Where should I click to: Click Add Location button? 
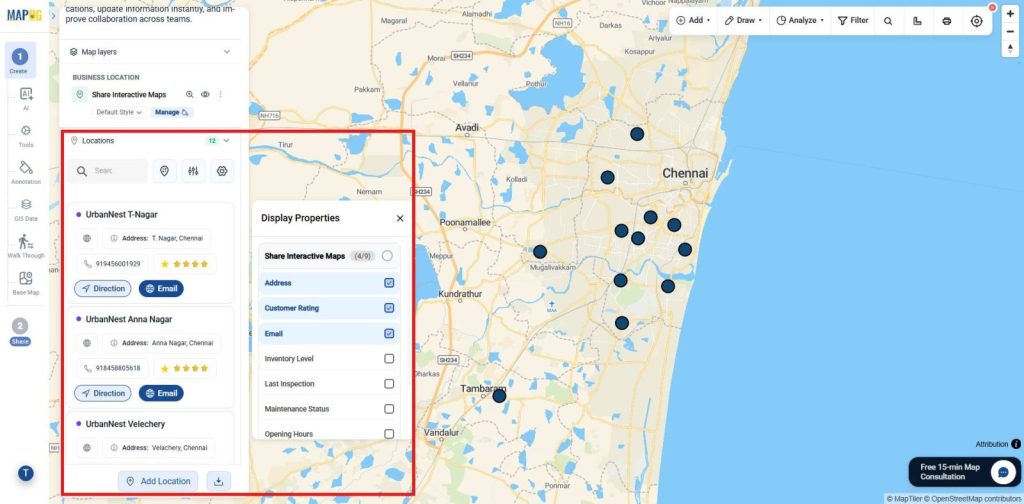pyautogui.click(x=158, y=481)
